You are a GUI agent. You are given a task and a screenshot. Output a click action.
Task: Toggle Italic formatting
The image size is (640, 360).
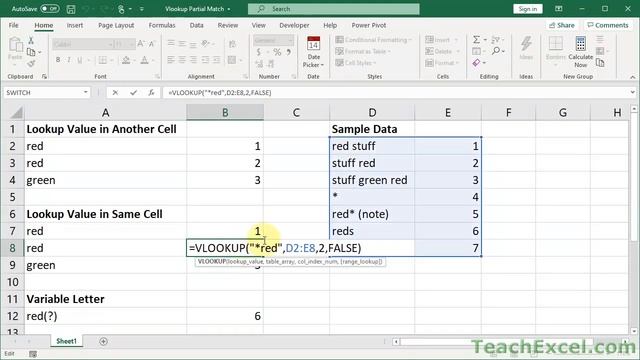(69, 60)
